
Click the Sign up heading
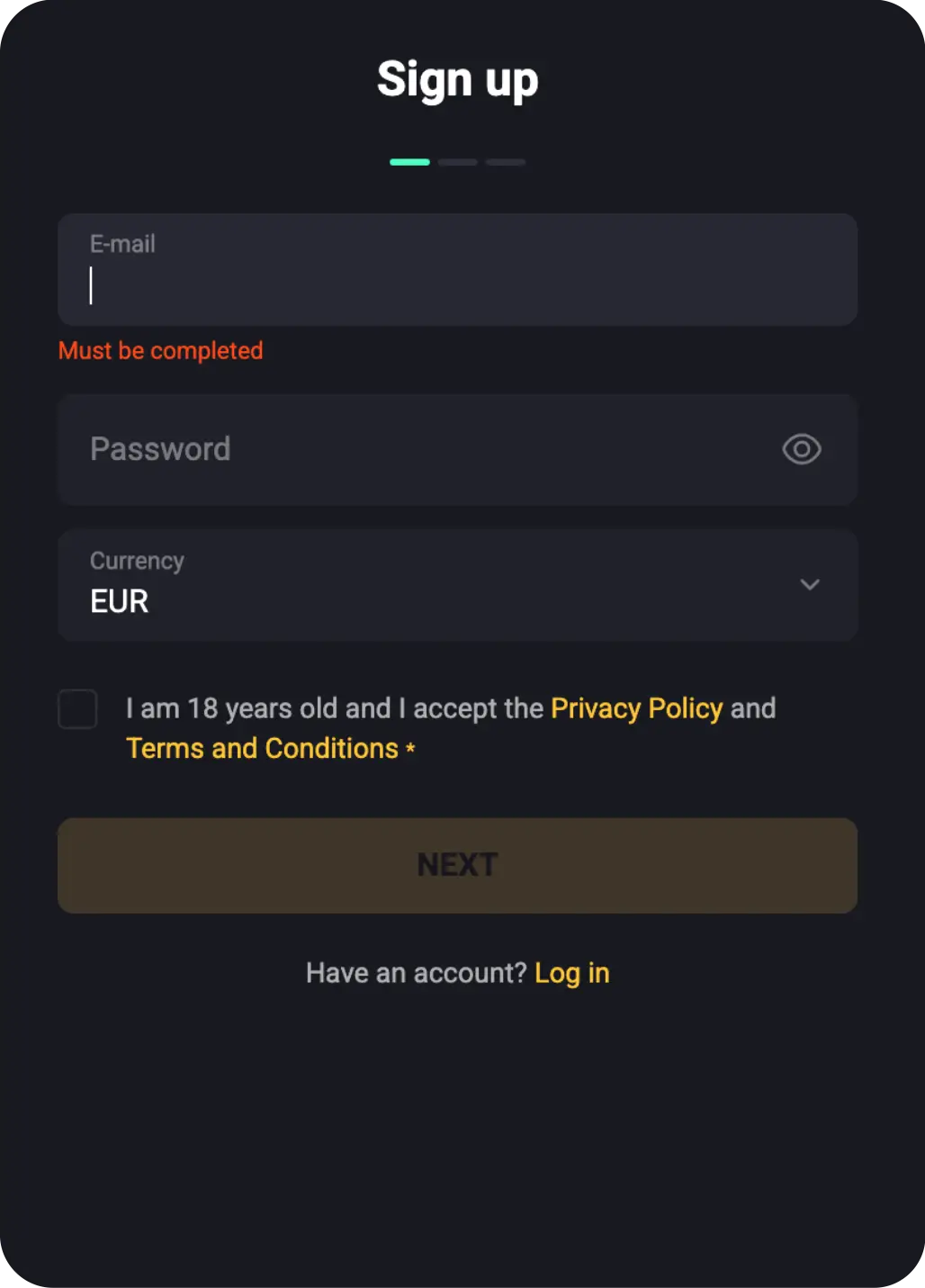(457, 79)
